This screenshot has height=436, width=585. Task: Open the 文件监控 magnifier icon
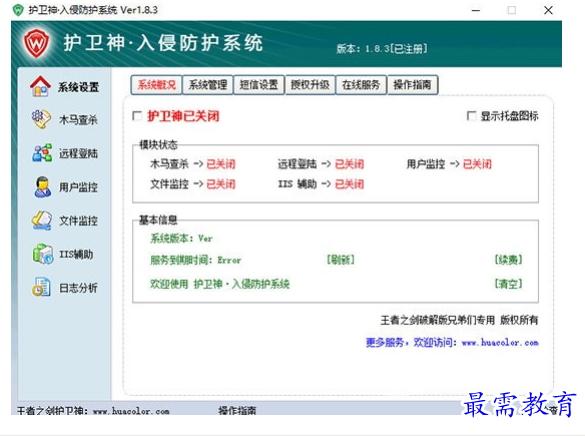pos(42,220)
